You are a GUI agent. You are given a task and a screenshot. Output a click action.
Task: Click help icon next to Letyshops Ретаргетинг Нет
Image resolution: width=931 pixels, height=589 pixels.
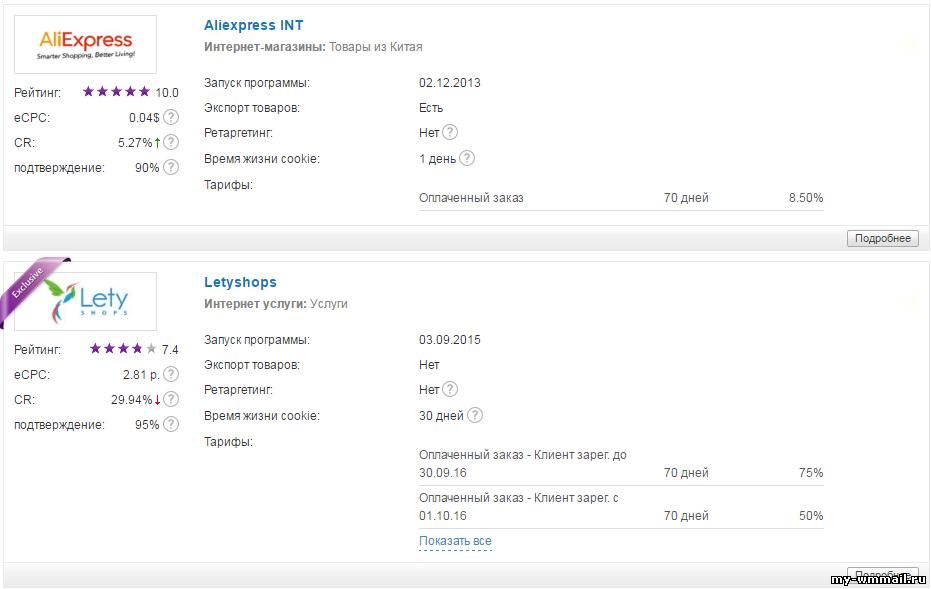pyautogui.click(x=450, y=389)
